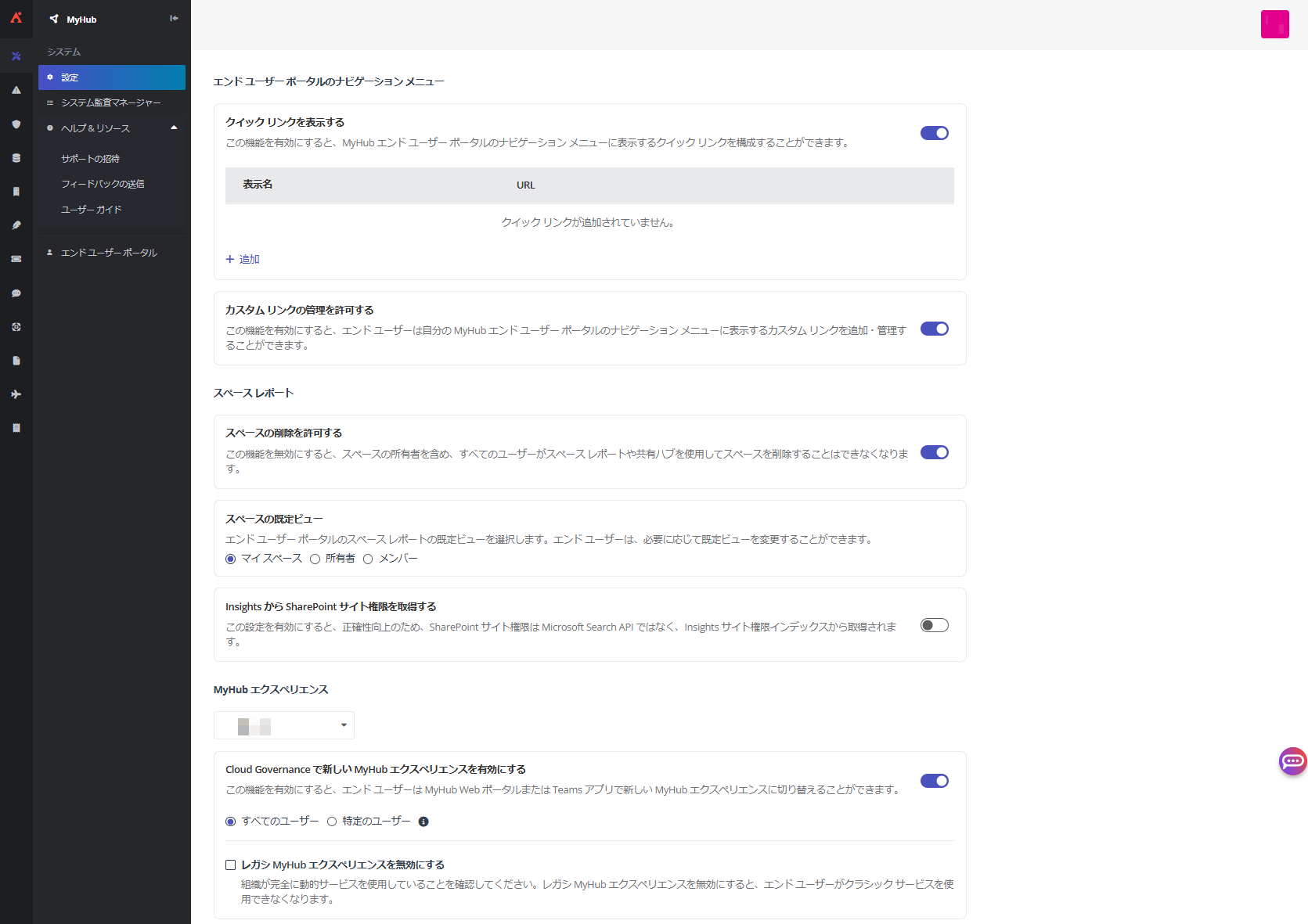
Task: Open the lifebuoy support icon in the rail
Action: 16,327
